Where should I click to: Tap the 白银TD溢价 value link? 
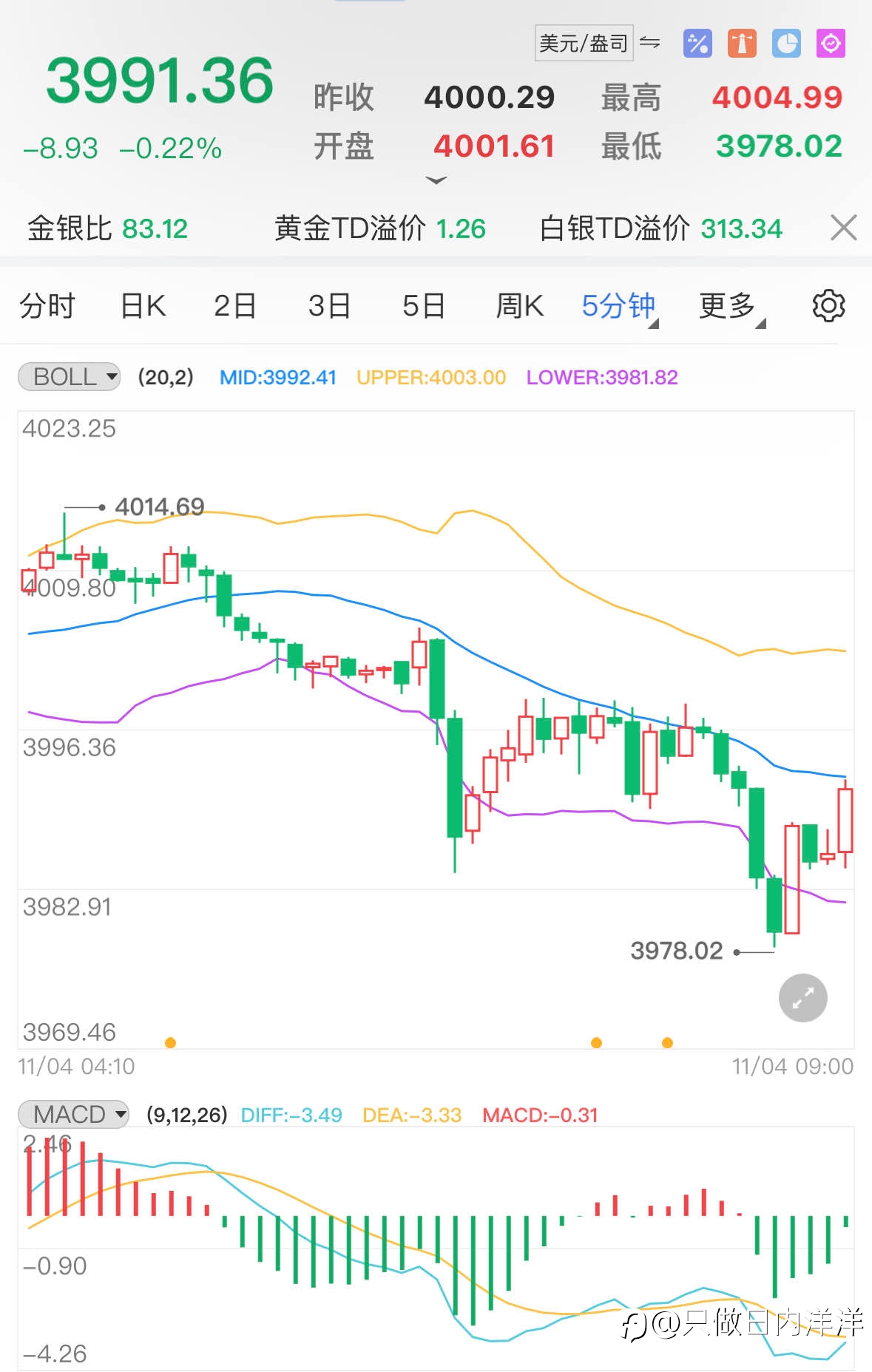[741, 229]
